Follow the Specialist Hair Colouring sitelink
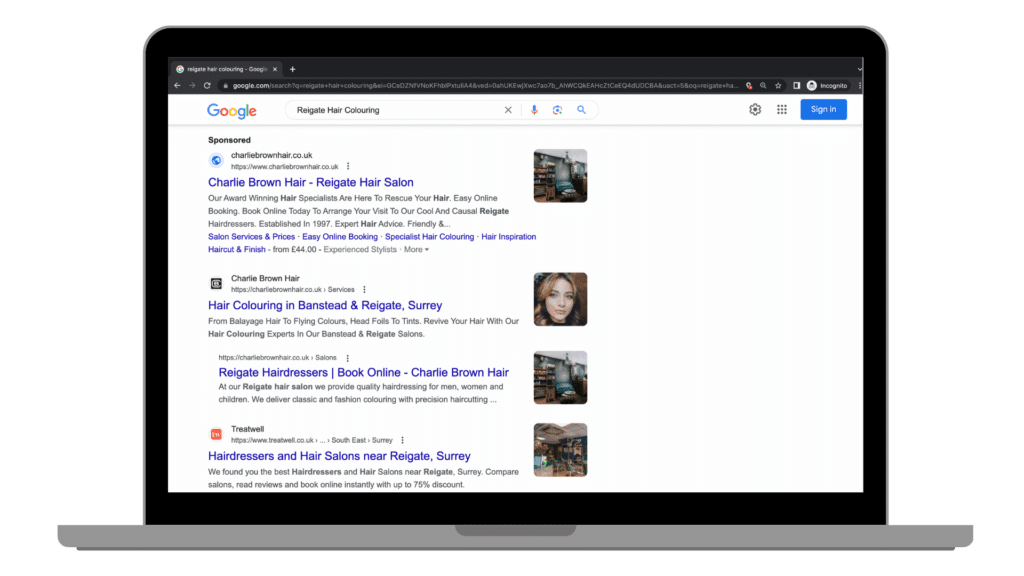The image size is (1024, 576). [x=429, y=237]
